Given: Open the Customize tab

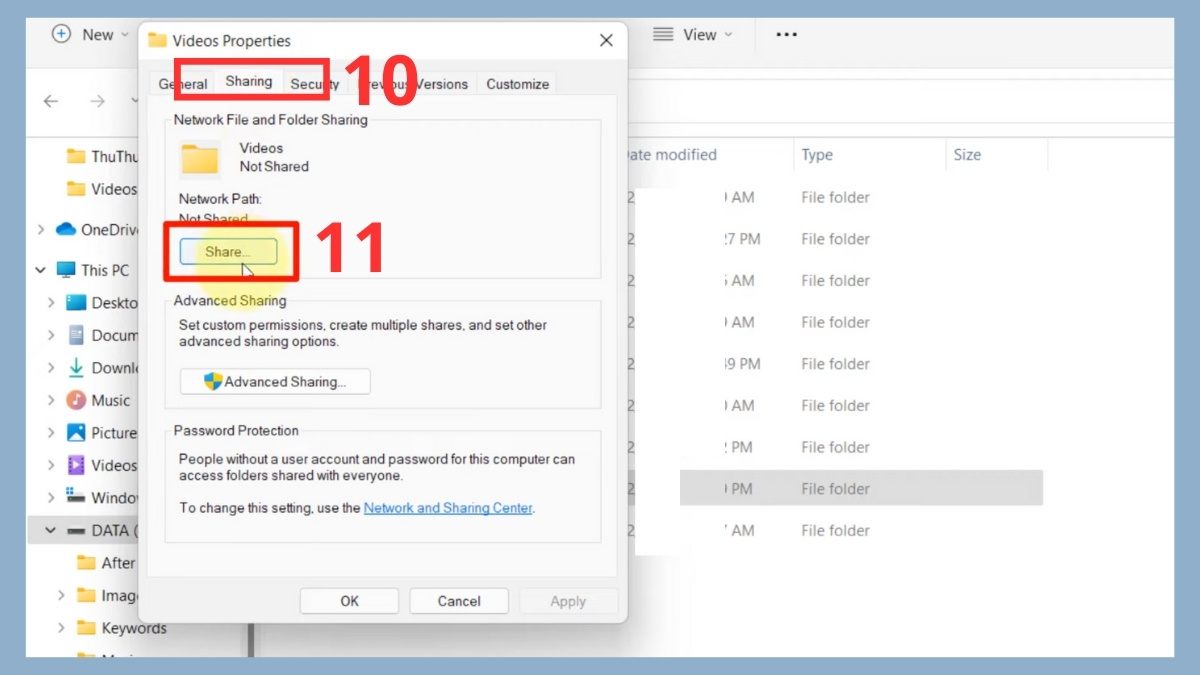Looking at the screenshot, I should [517, 84].
